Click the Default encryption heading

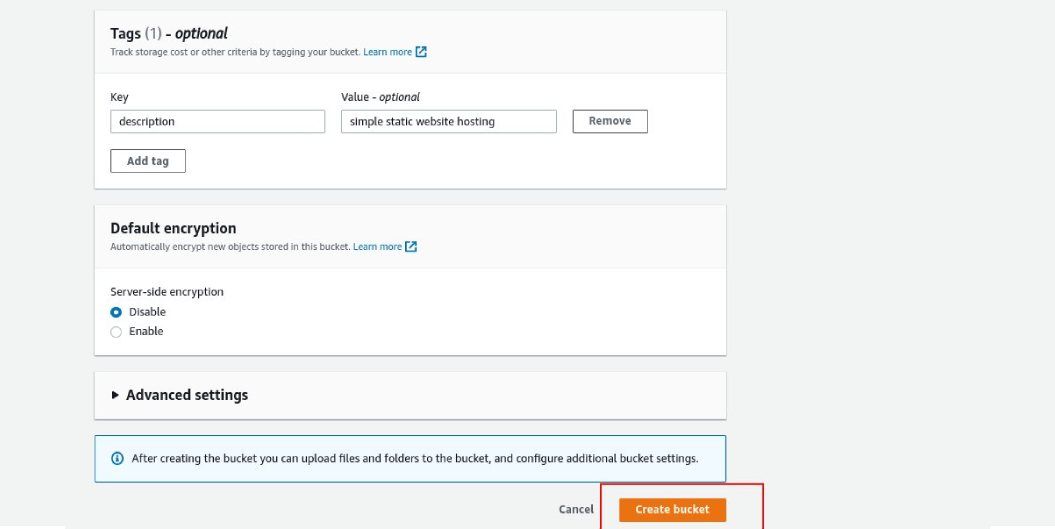[173, 228]
